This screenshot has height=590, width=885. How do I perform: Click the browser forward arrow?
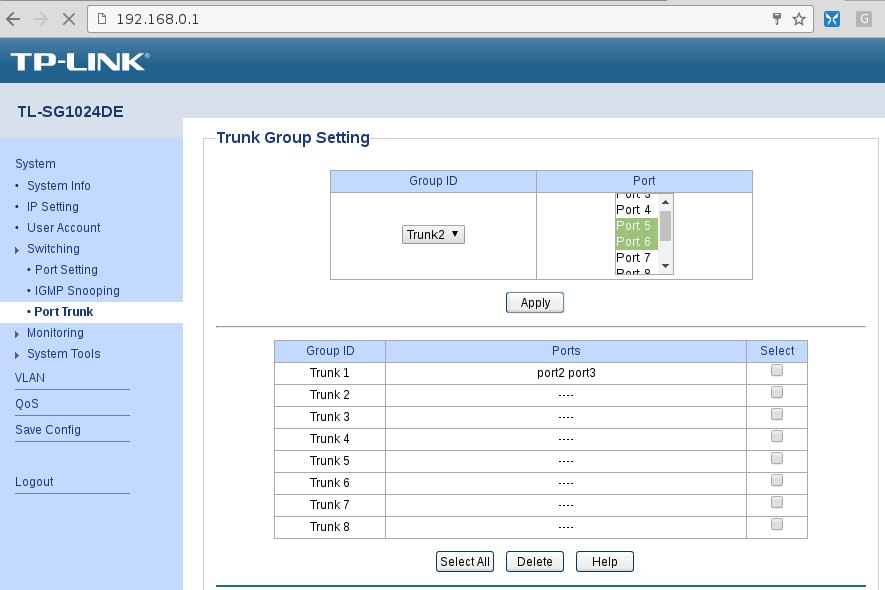point(41,19)
